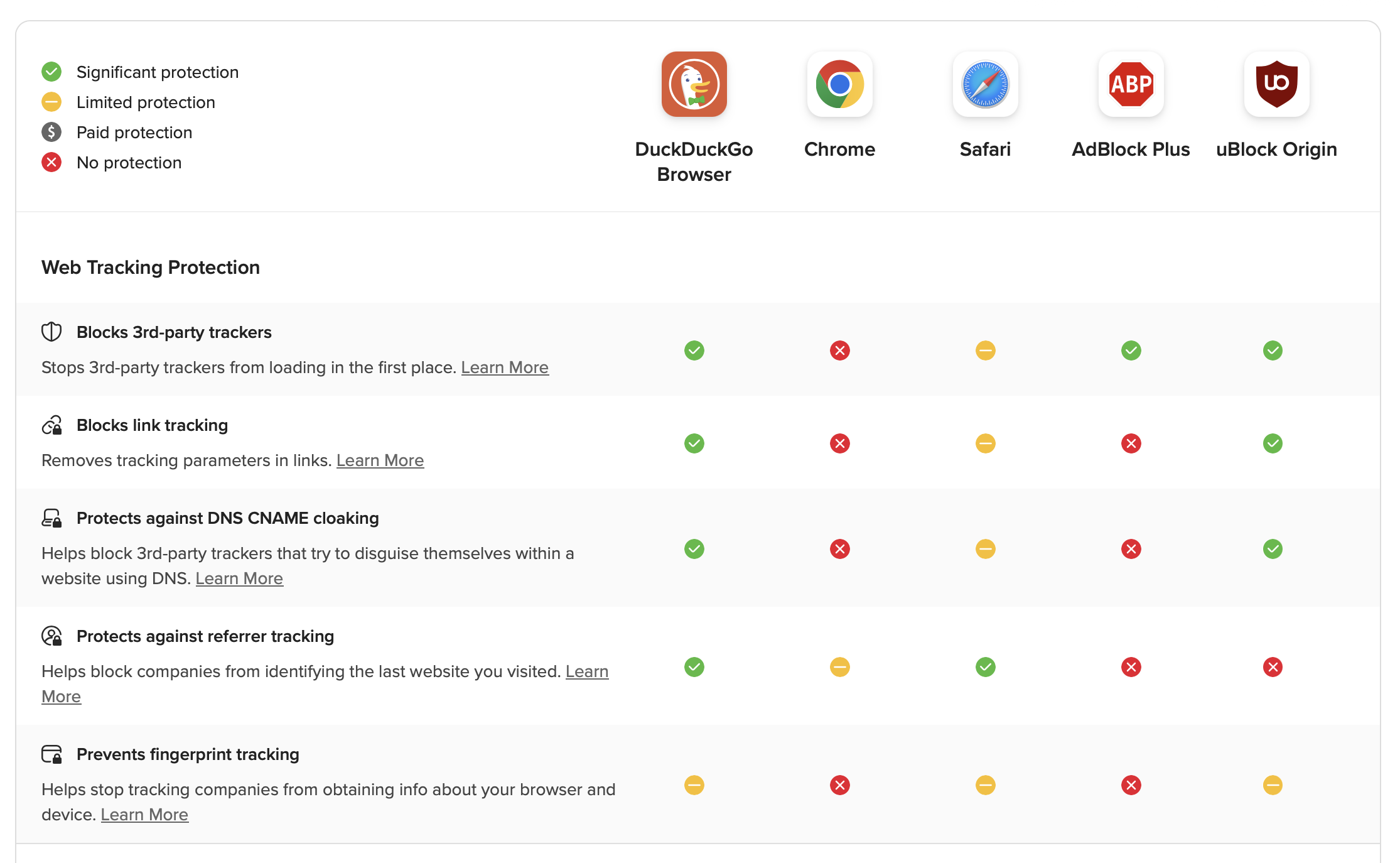
Task: Click the Chrome browser icon
Action: 839,84
